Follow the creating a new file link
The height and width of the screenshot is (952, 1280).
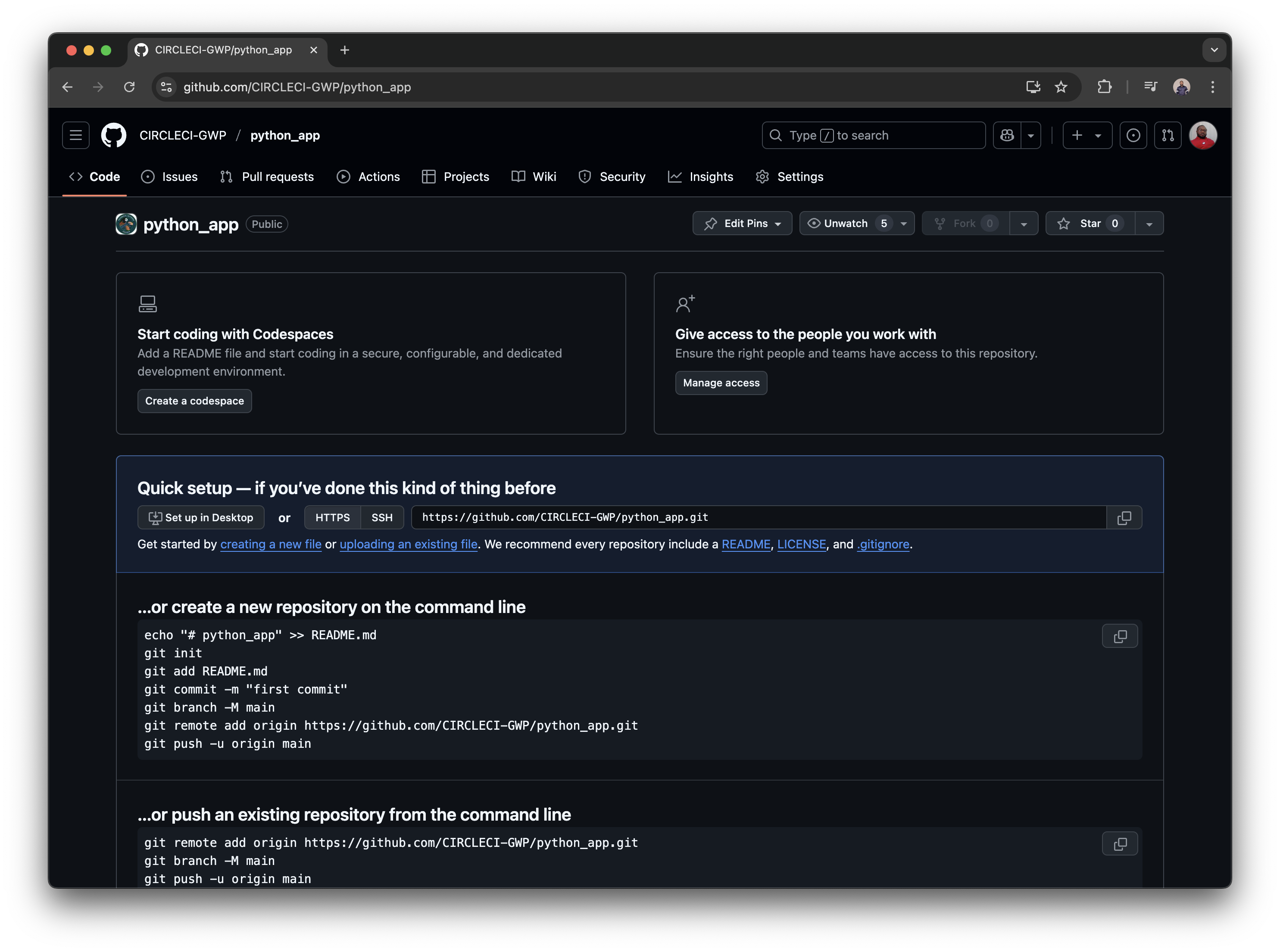click(x=271, y=544)
